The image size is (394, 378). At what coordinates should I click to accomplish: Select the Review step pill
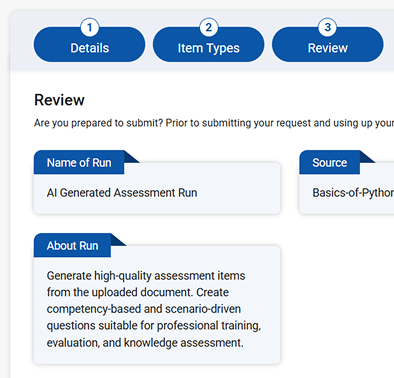coord(328,45)
